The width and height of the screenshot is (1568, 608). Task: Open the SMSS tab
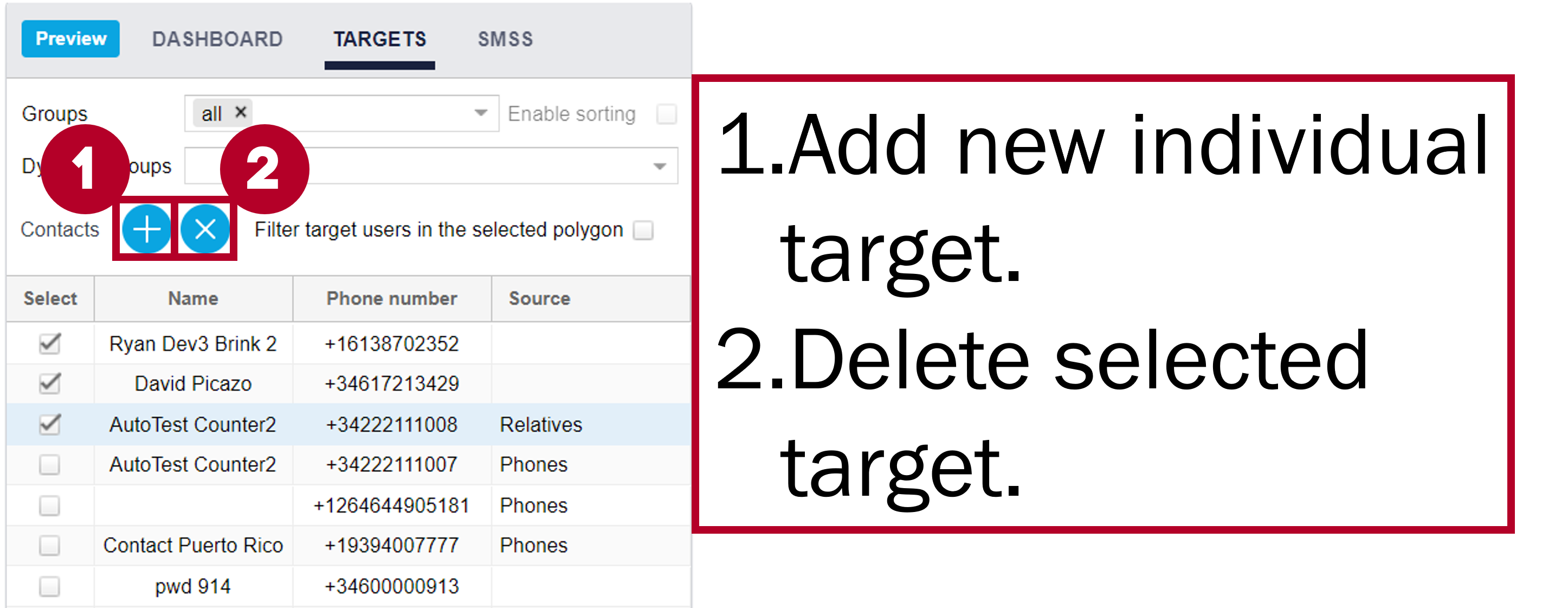click(x=505, y=39)
